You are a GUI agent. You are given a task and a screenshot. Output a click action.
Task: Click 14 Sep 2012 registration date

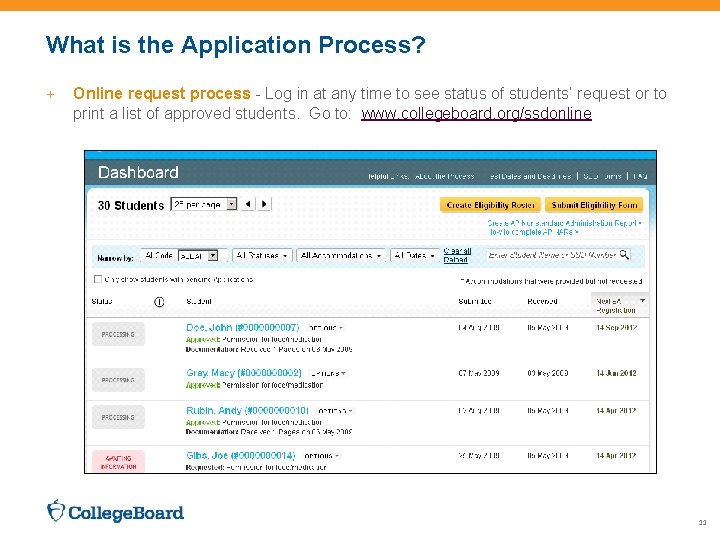[x=616, y=328]
